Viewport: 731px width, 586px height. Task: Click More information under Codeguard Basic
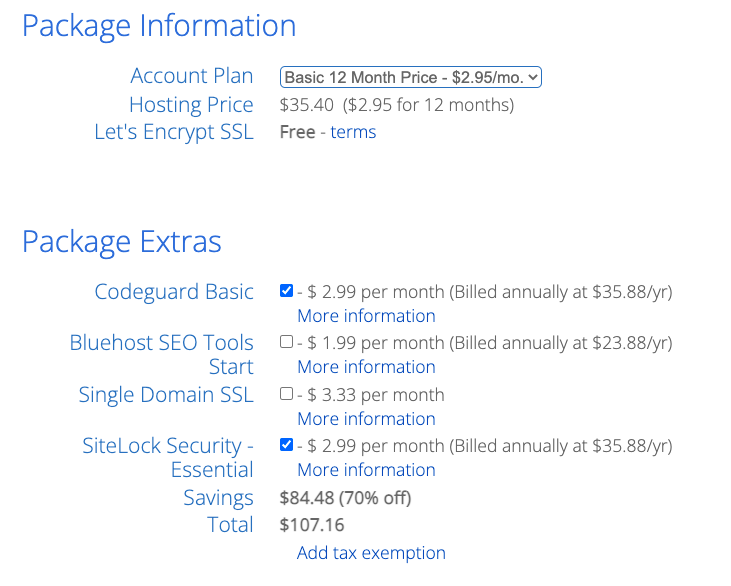(x=366, y=316)
